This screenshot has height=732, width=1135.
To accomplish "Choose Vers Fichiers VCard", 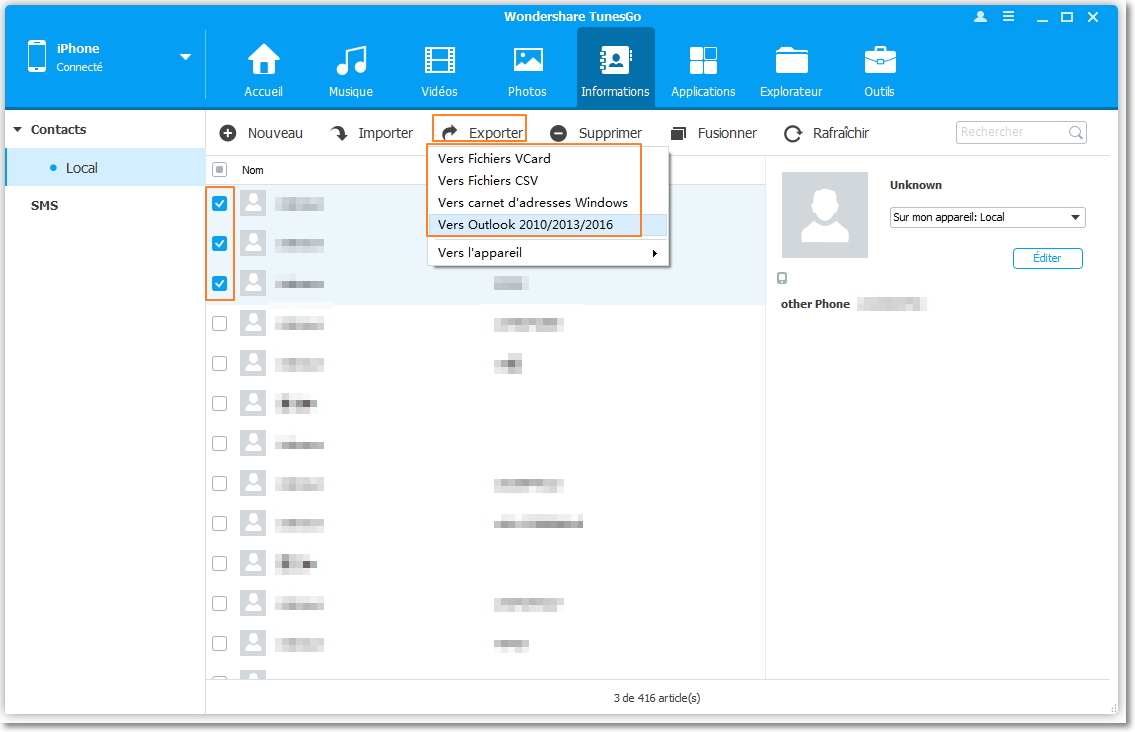I will [494, 159].
